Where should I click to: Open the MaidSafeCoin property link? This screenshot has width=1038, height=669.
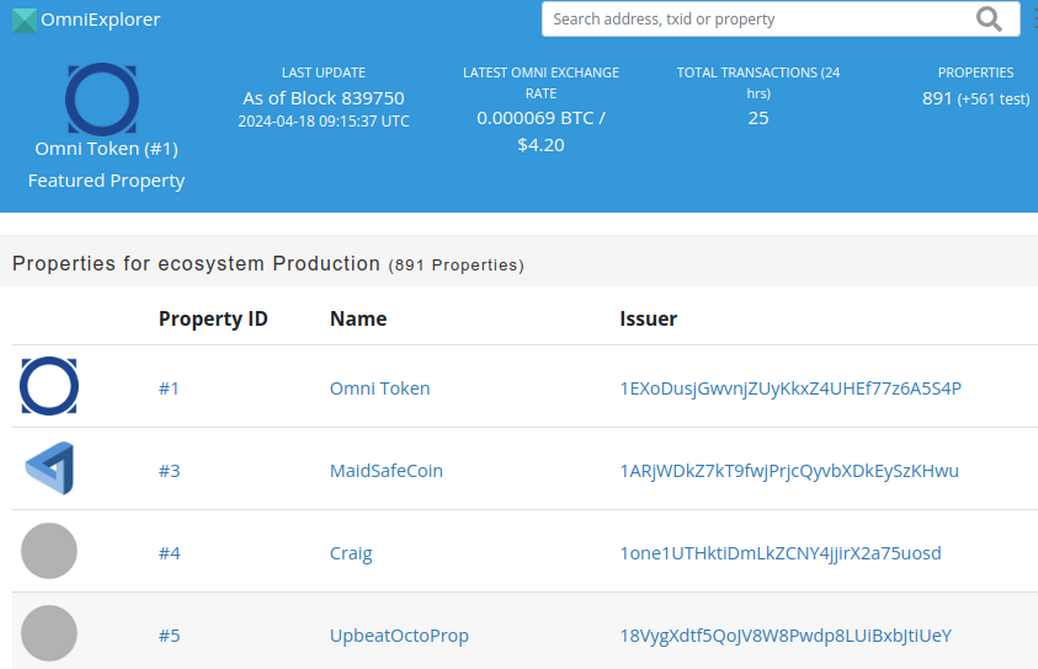(387, 471)
